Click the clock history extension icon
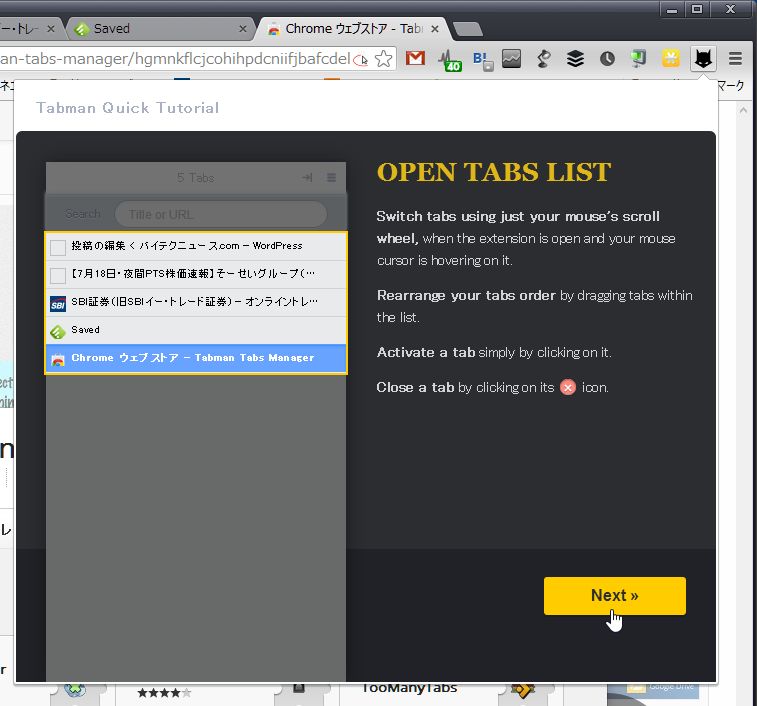Screen dimensions: 757x706 [607, 59]
